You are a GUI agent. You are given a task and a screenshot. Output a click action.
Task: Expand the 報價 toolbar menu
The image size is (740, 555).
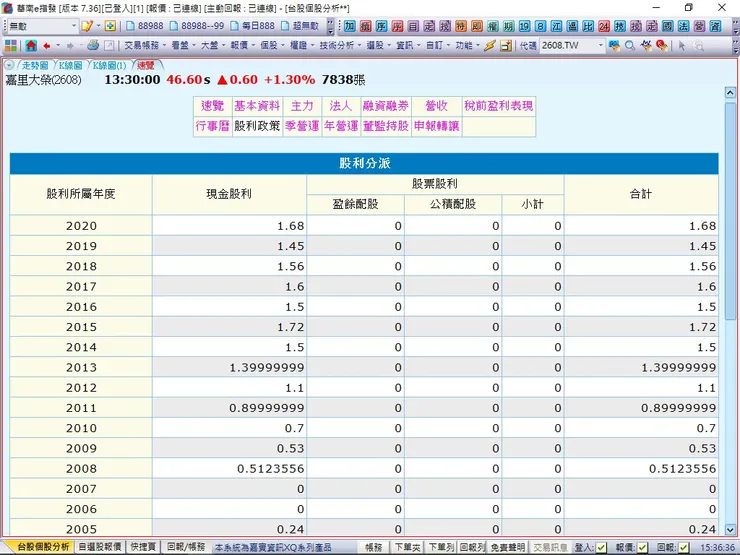pos(242,46)
